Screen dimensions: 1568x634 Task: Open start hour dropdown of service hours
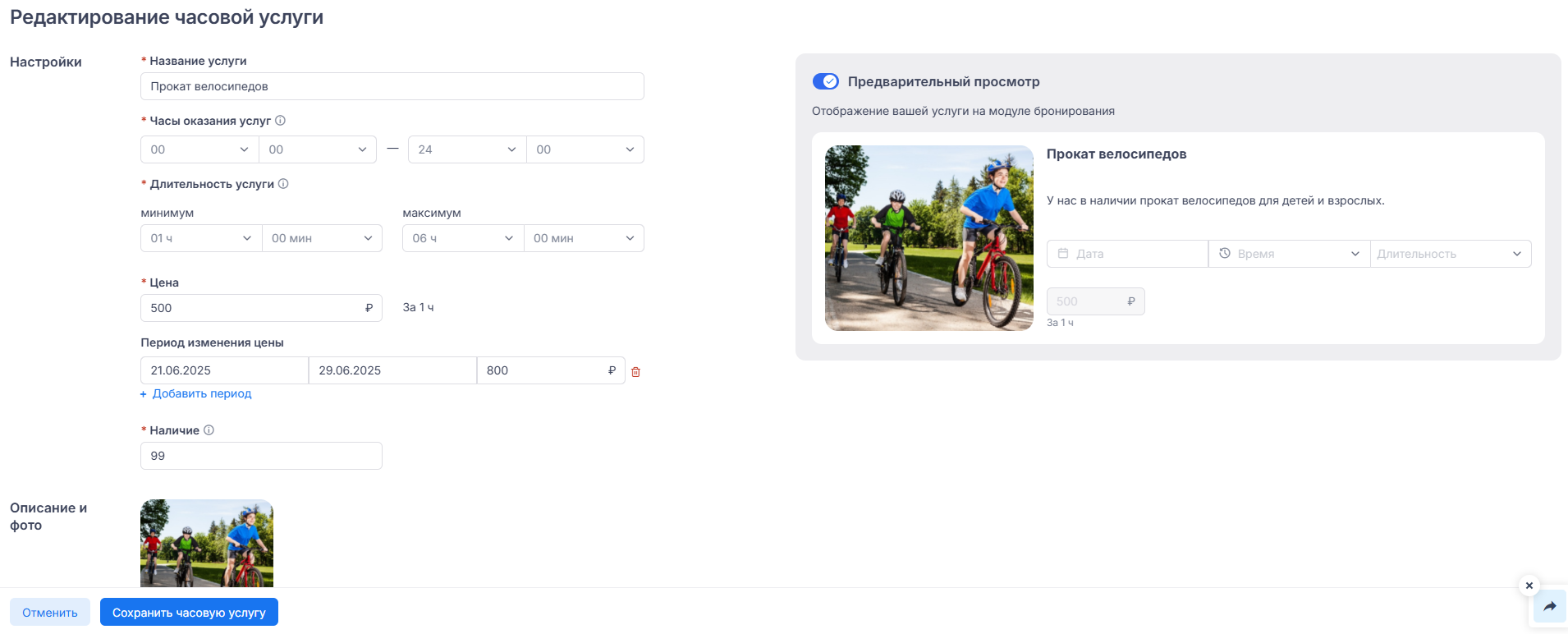click(x=199, y=149)
